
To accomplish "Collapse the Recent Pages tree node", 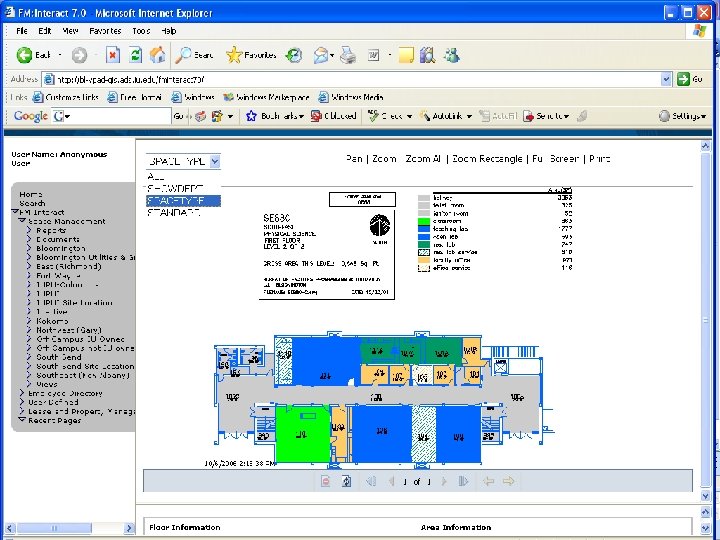I will pyautogui.click(x=22, y=420).
